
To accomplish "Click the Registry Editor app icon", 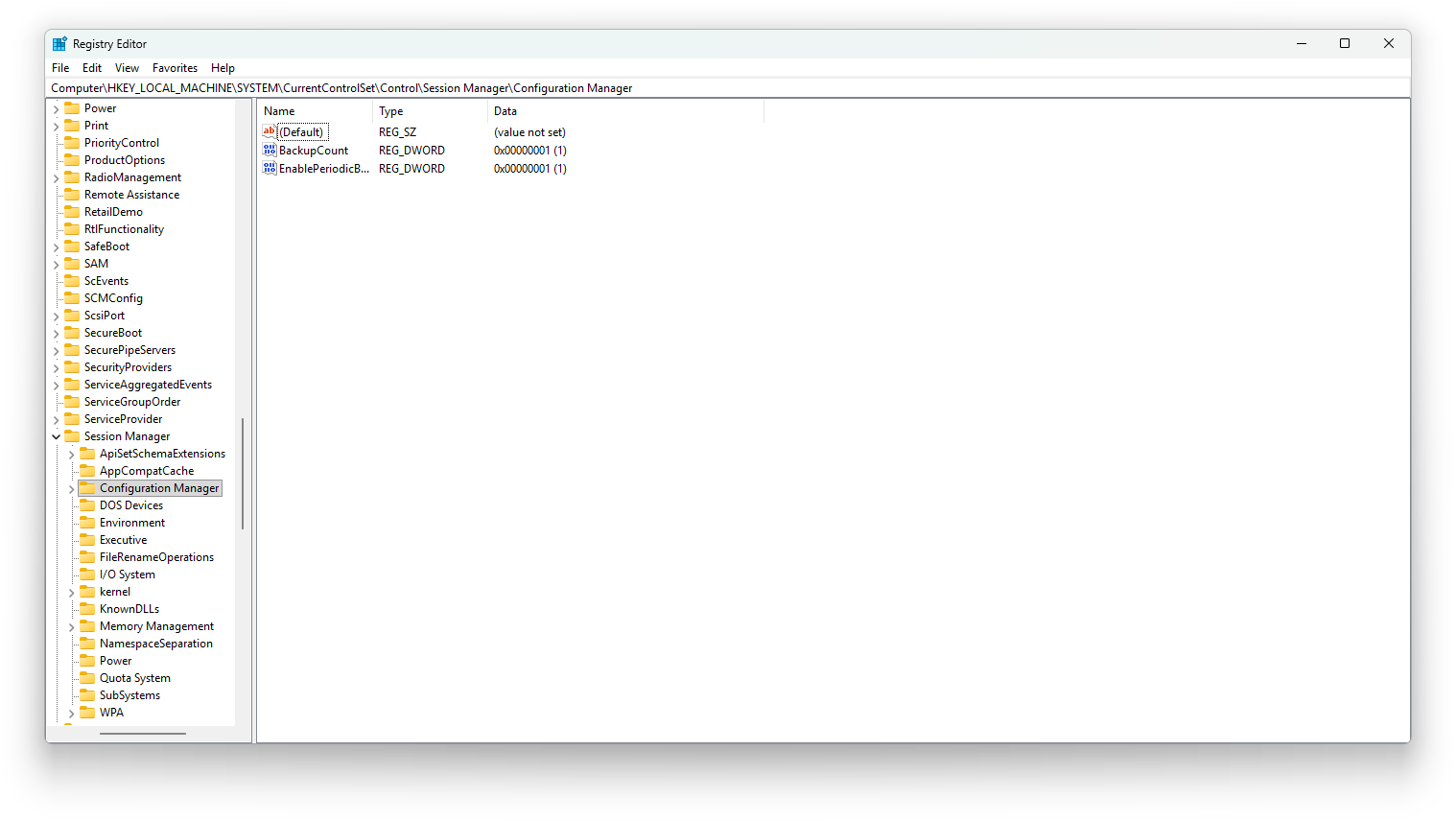I will 59,44.
